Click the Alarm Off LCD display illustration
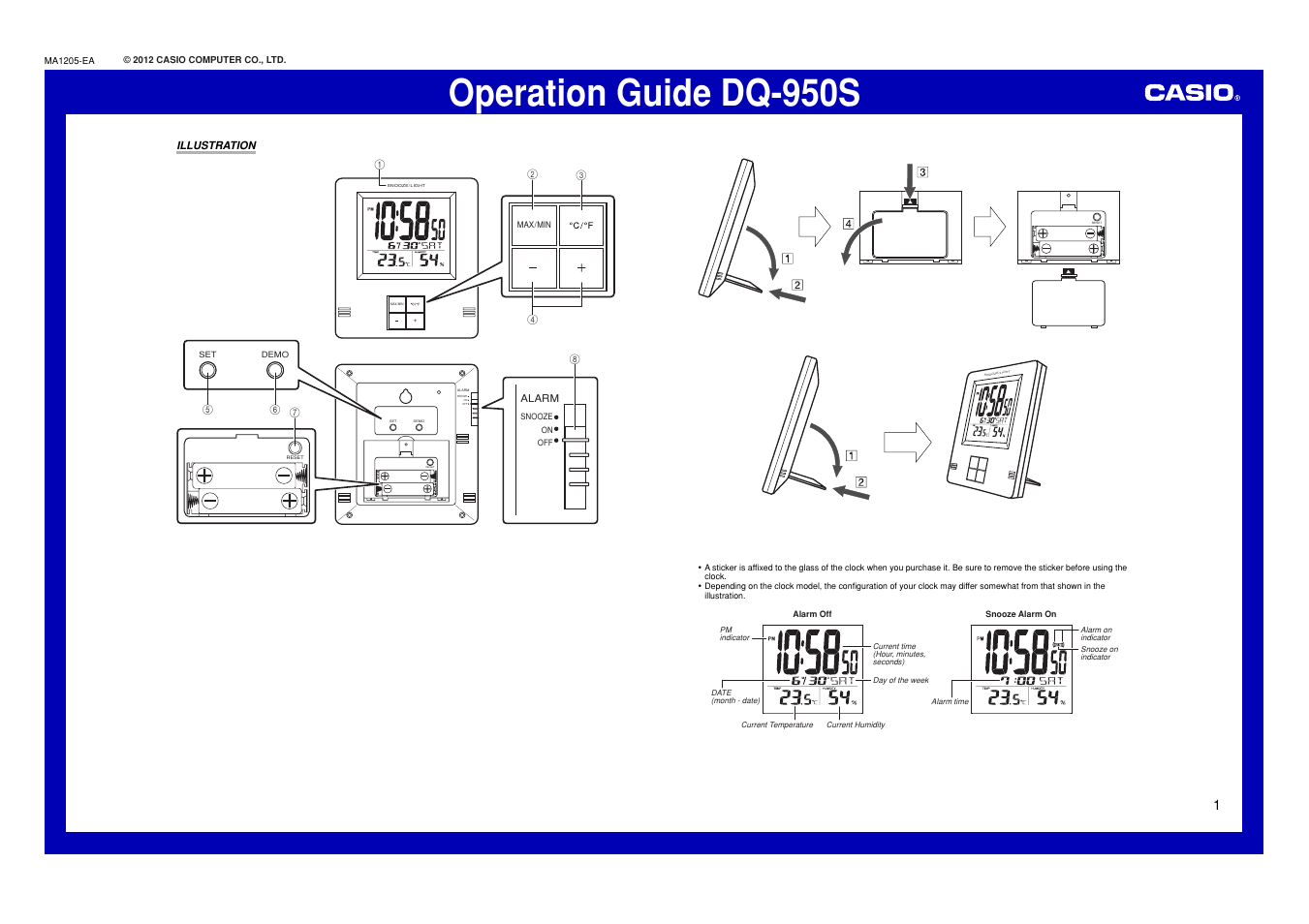The height and width of the screenshot is (924, 1309). 813,668
